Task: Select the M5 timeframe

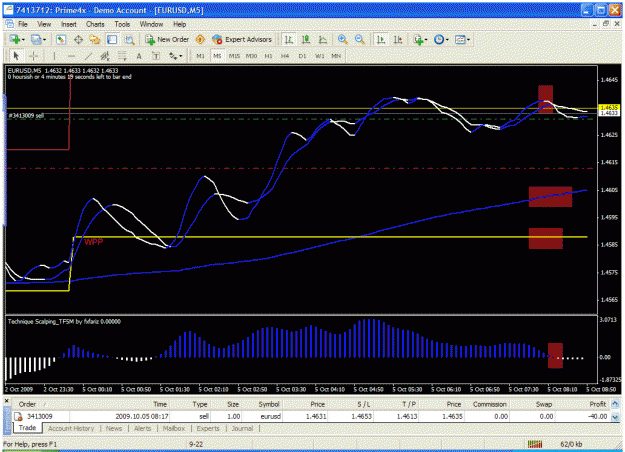Action: tap(217, 56)
